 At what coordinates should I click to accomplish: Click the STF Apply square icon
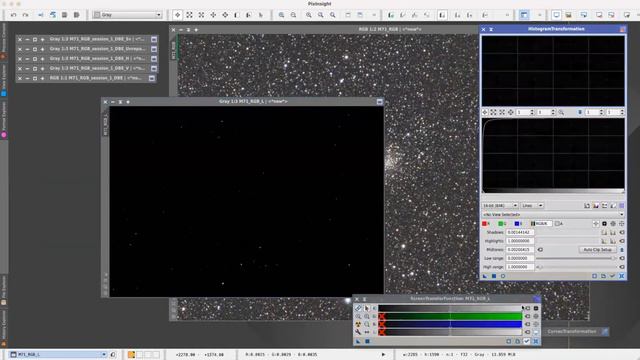click(367, 341)
